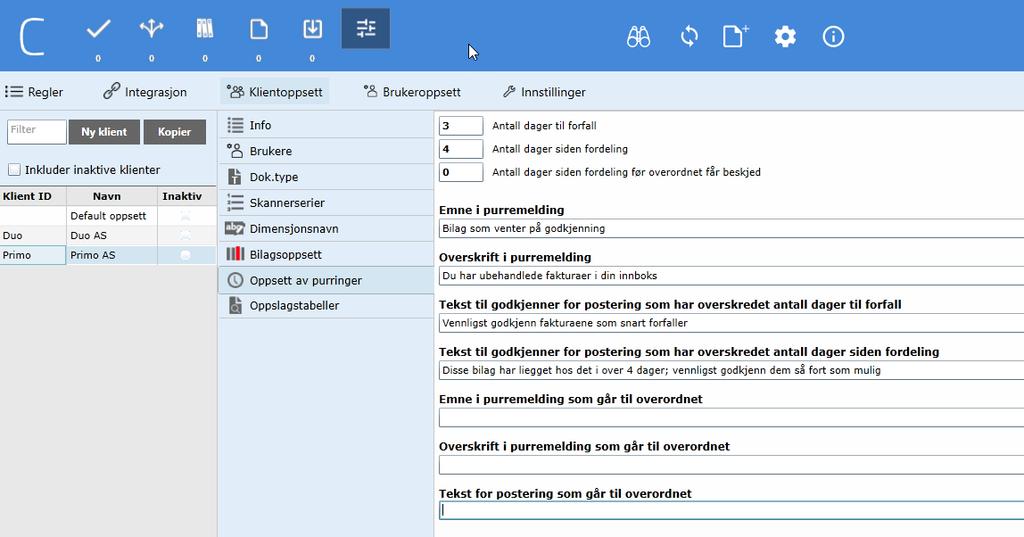Click the binoculars search icon
1024x537 pixels.
pos(638,37)
